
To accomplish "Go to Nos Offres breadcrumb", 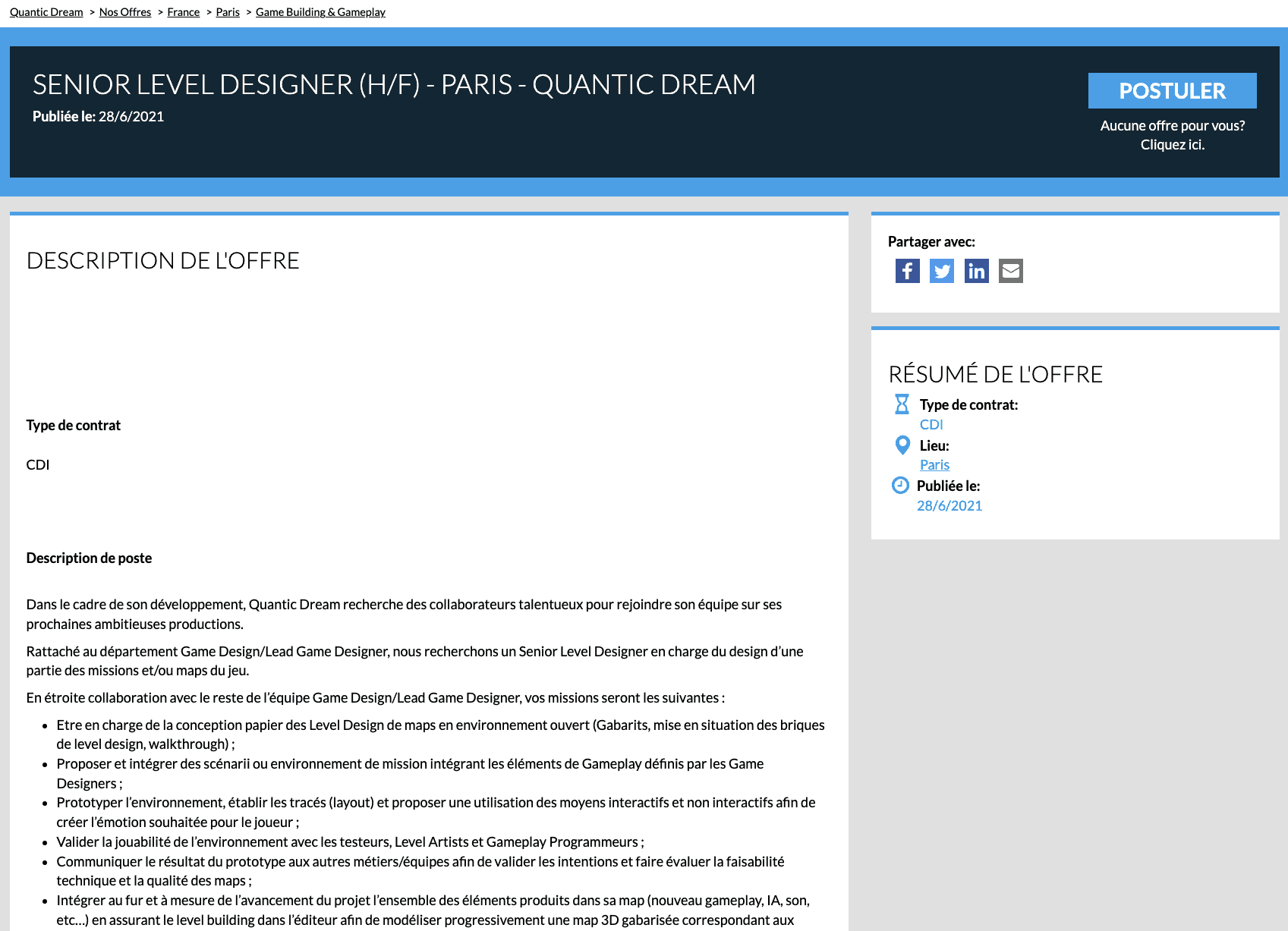I will click(x=125, y=12).
